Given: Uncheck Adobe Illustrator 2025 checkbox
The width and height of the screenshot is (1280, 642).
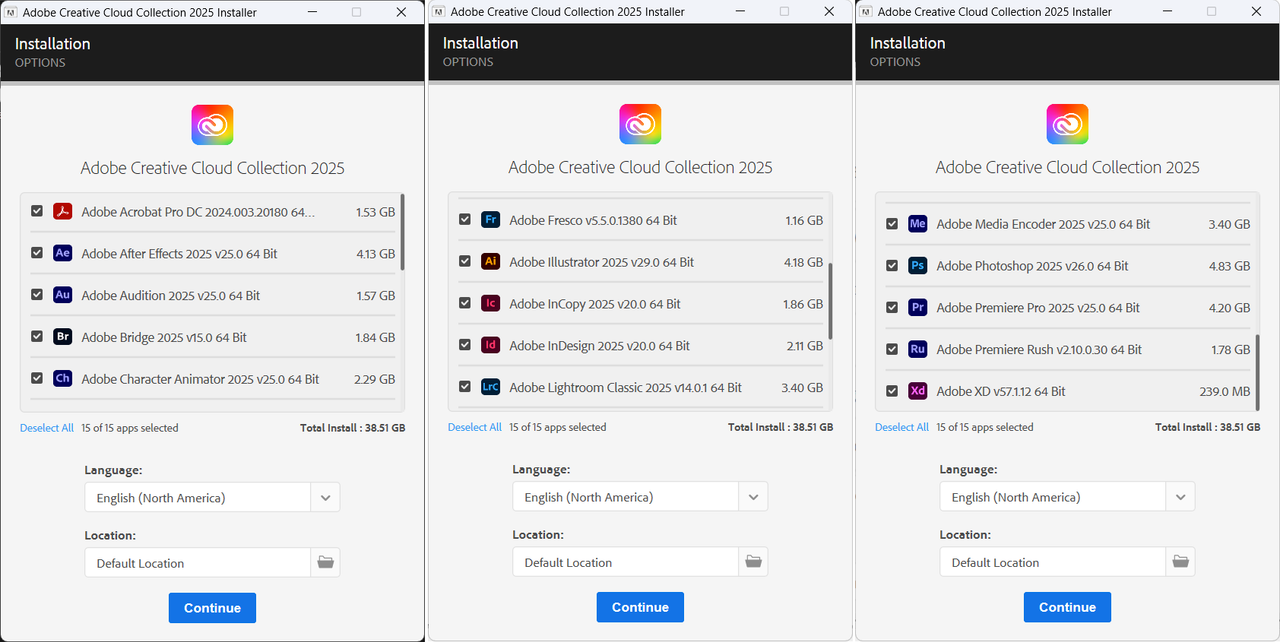Looking at the screenshot, I should (x=465, y=262).
